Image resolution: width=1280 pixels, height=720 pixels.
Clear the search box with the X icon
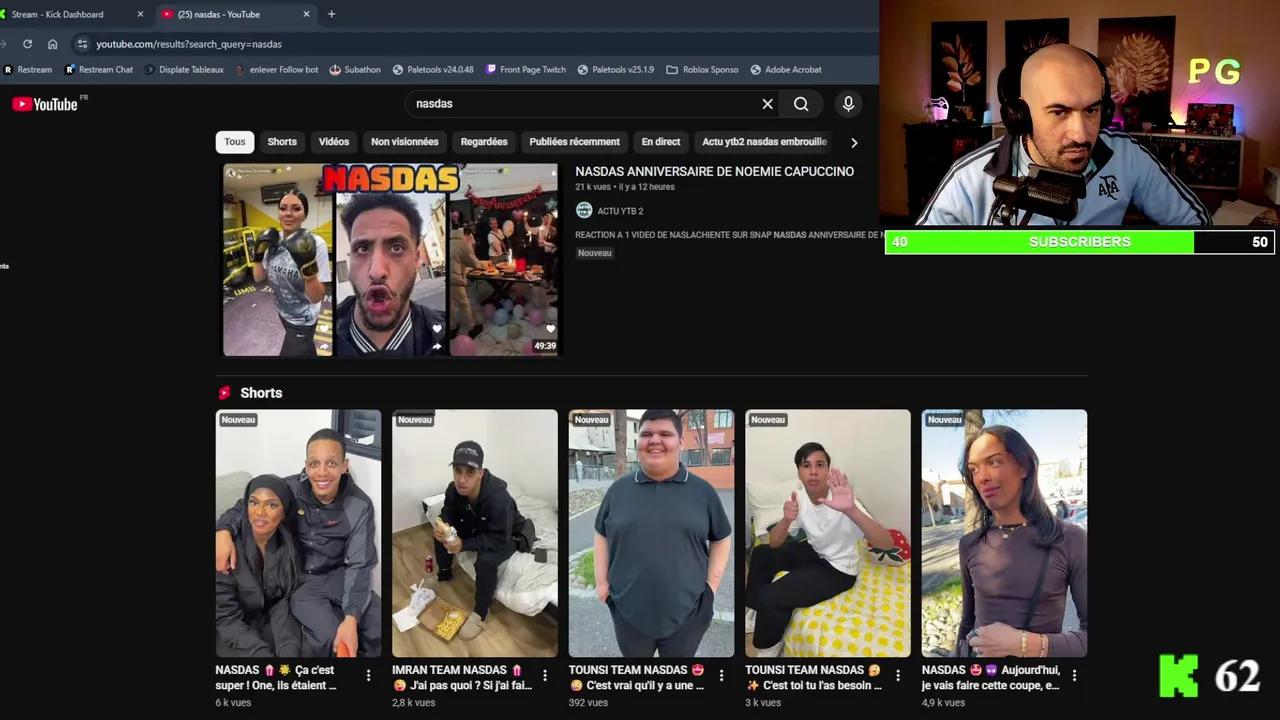click(x=767, y=104)
